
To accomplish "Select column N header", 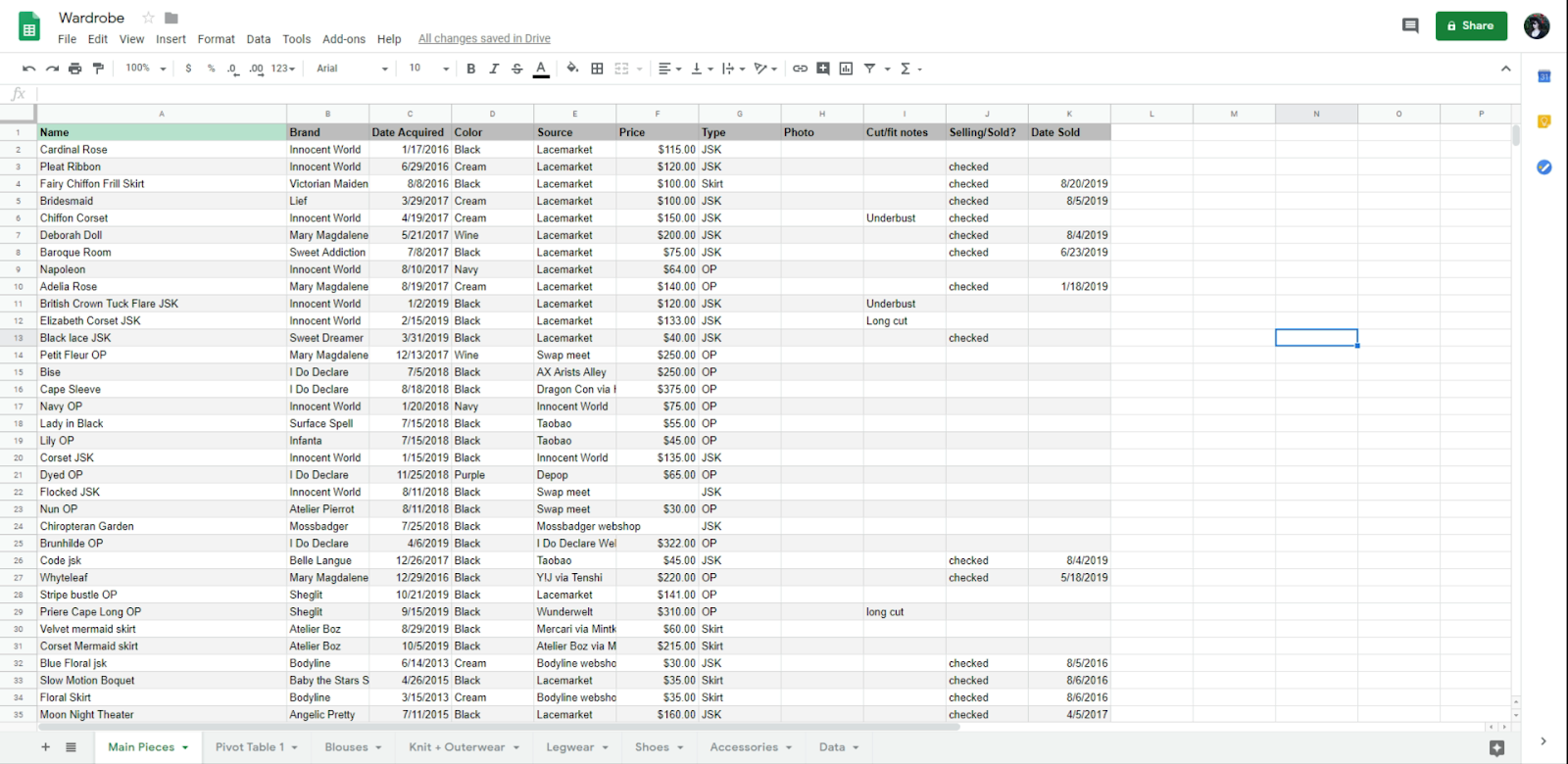I will (1316, 114).
